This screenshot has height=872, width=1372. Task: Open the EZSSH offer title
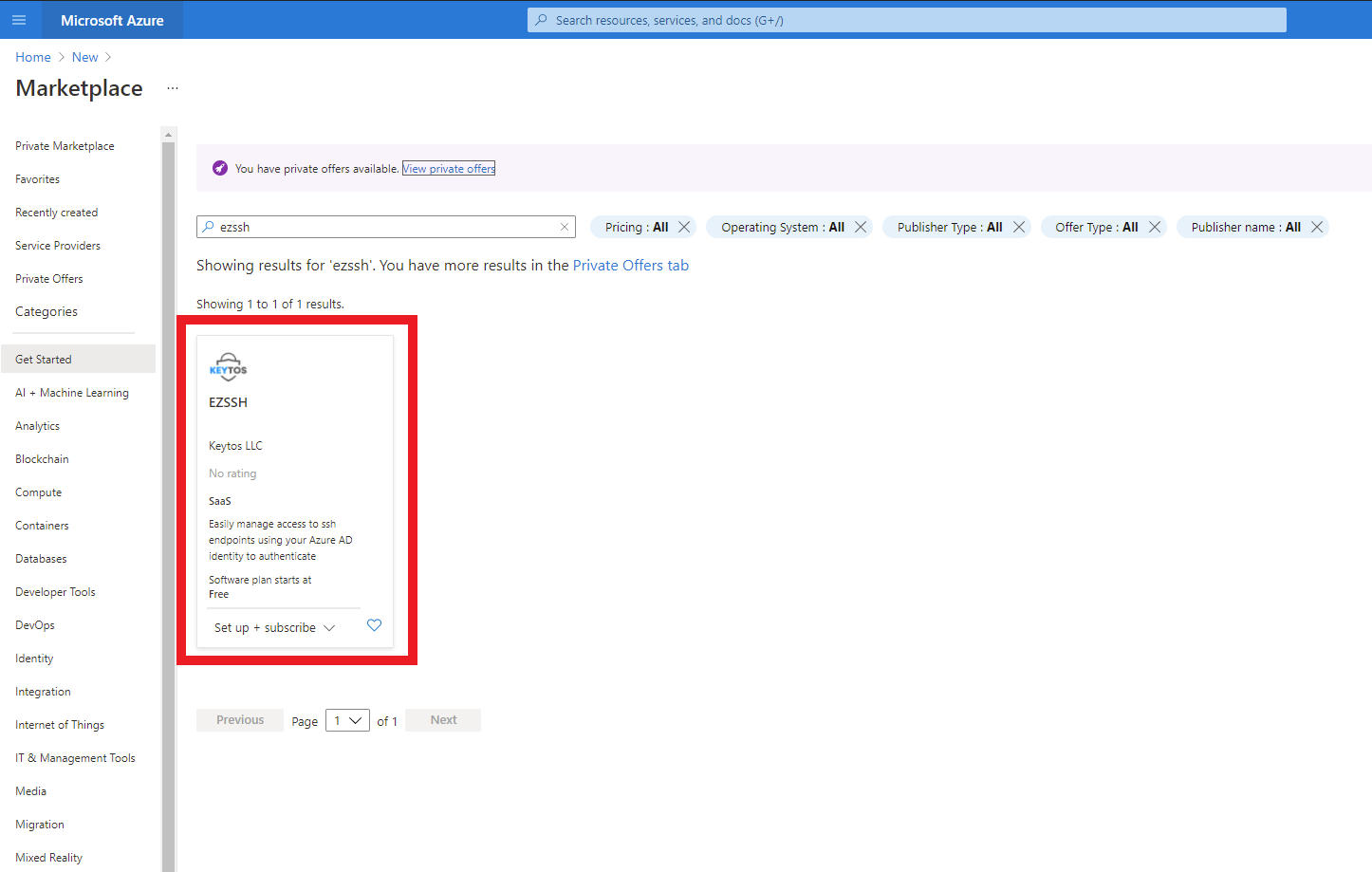click(228, 402)
